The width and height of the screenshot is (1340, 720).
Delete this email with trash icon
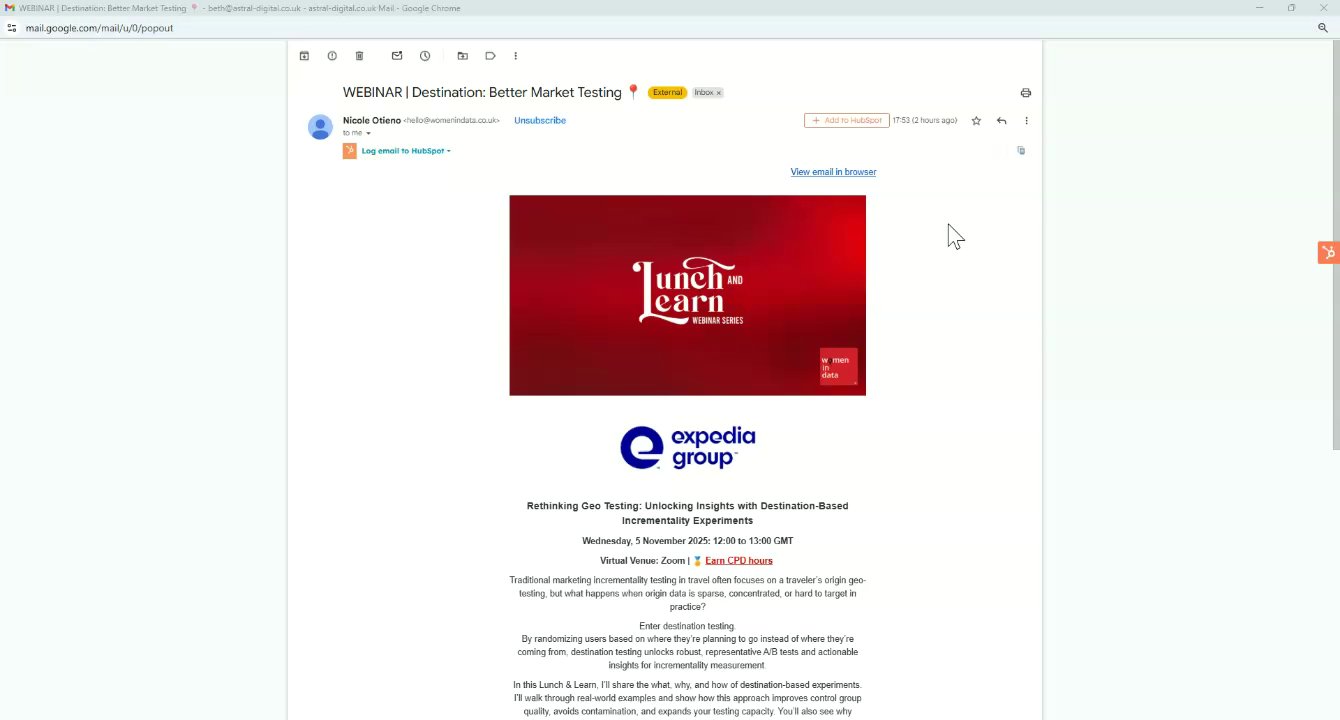tap(360, 56)
